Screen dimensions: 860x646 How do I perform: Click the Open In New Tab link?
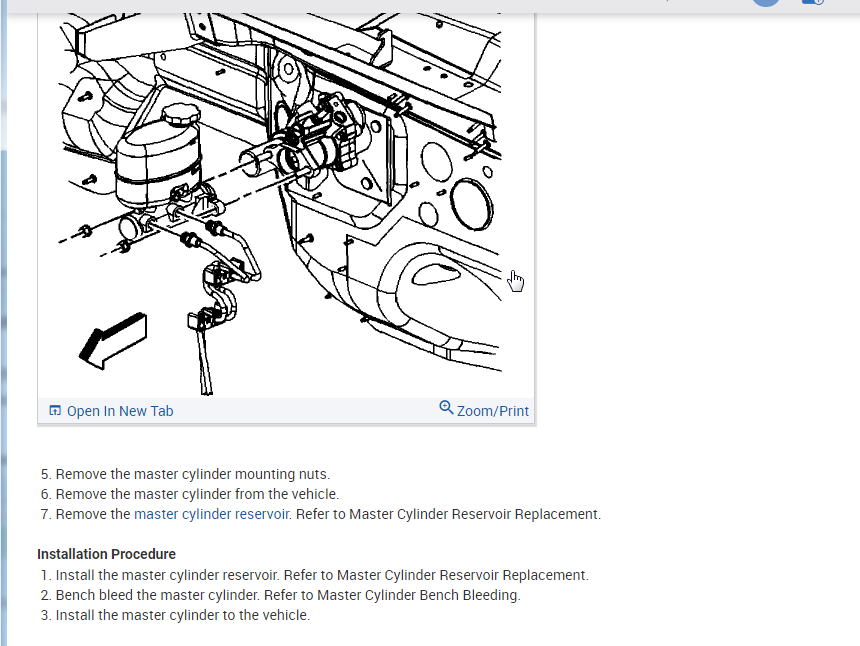pyautogui.click(x=120, y=411)
